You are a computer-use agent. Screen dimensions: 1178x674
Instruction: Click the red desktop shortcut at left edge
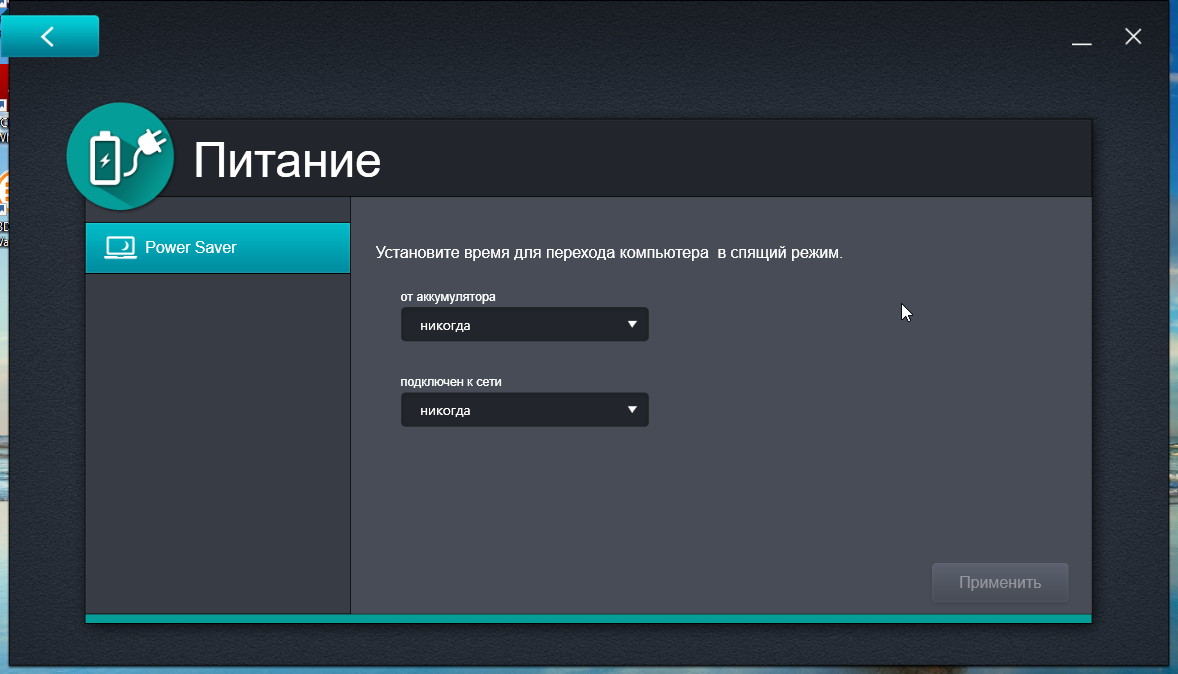3,80
